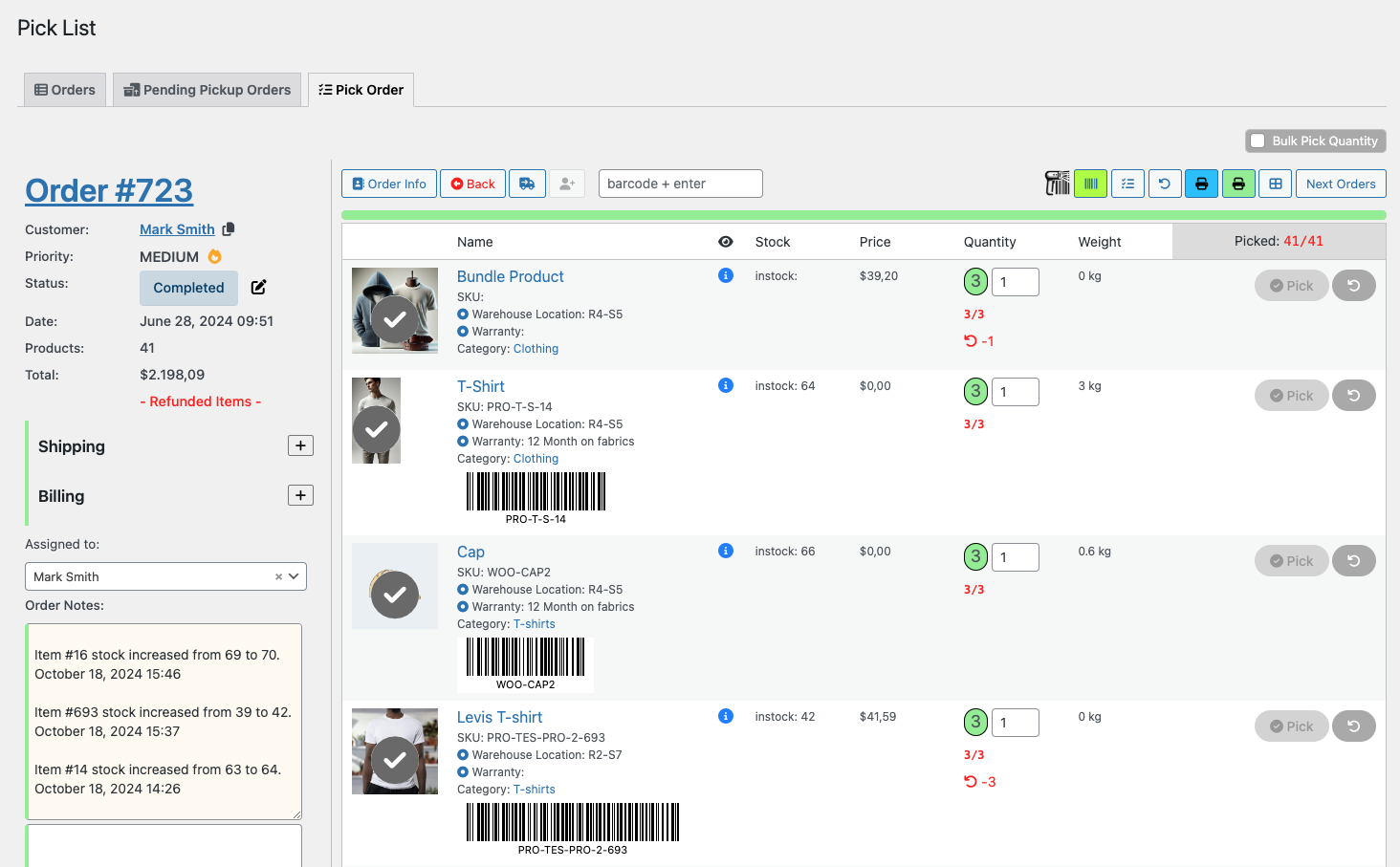Expand the Billing section

click(x=300, y=494)
